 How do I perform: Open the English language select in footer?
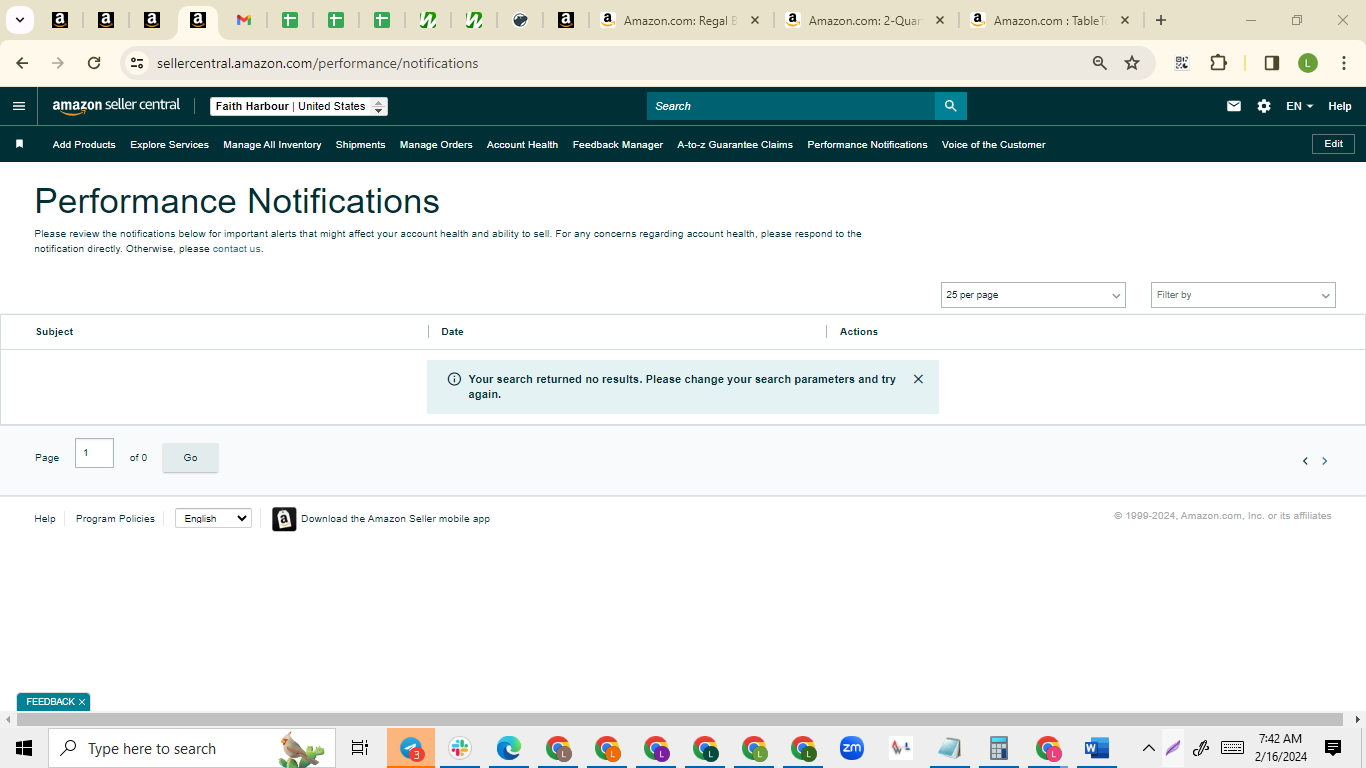(213, 518)
